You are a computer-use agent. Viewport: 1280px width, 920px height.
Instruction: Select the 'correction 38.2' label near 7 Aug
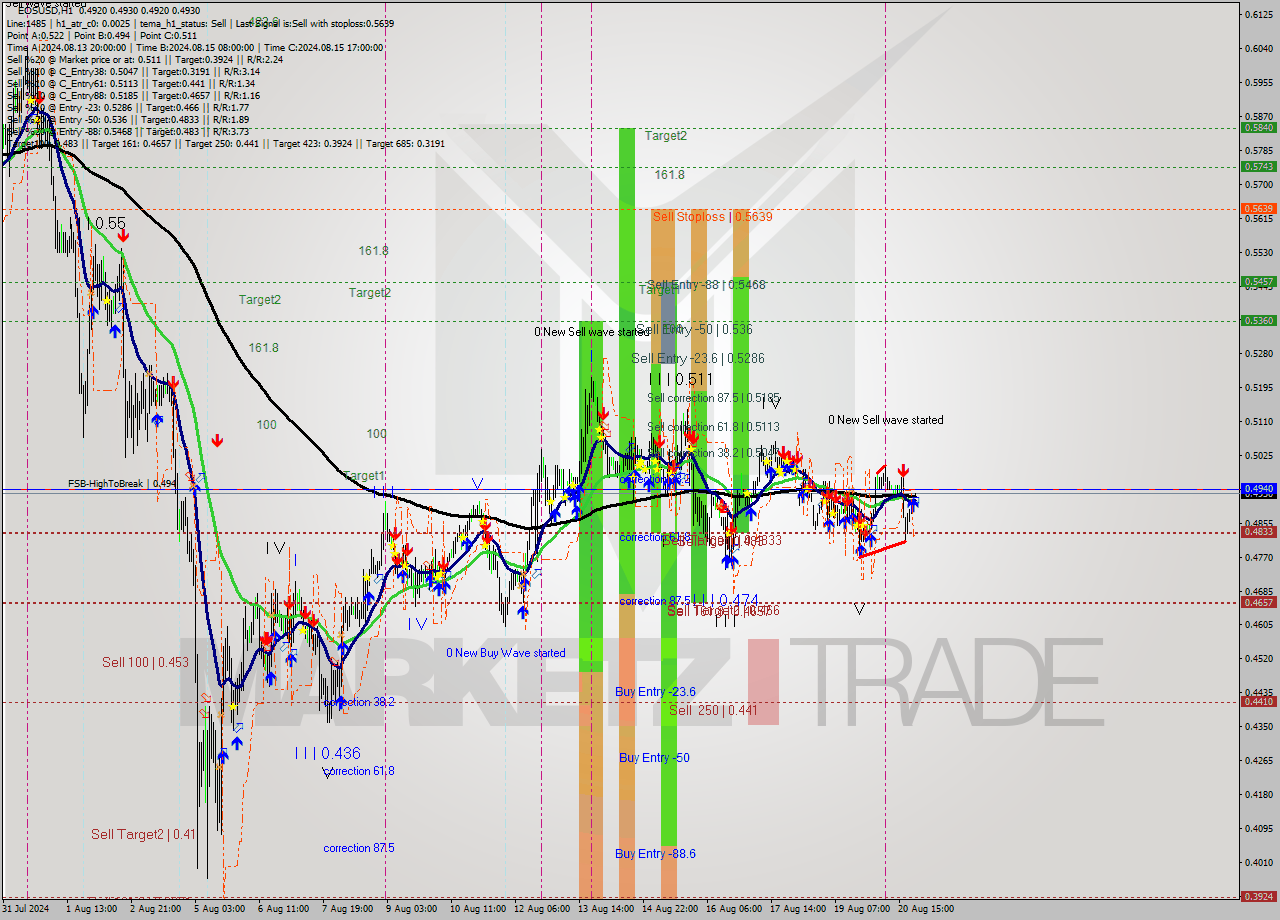[x=358, y=702]
